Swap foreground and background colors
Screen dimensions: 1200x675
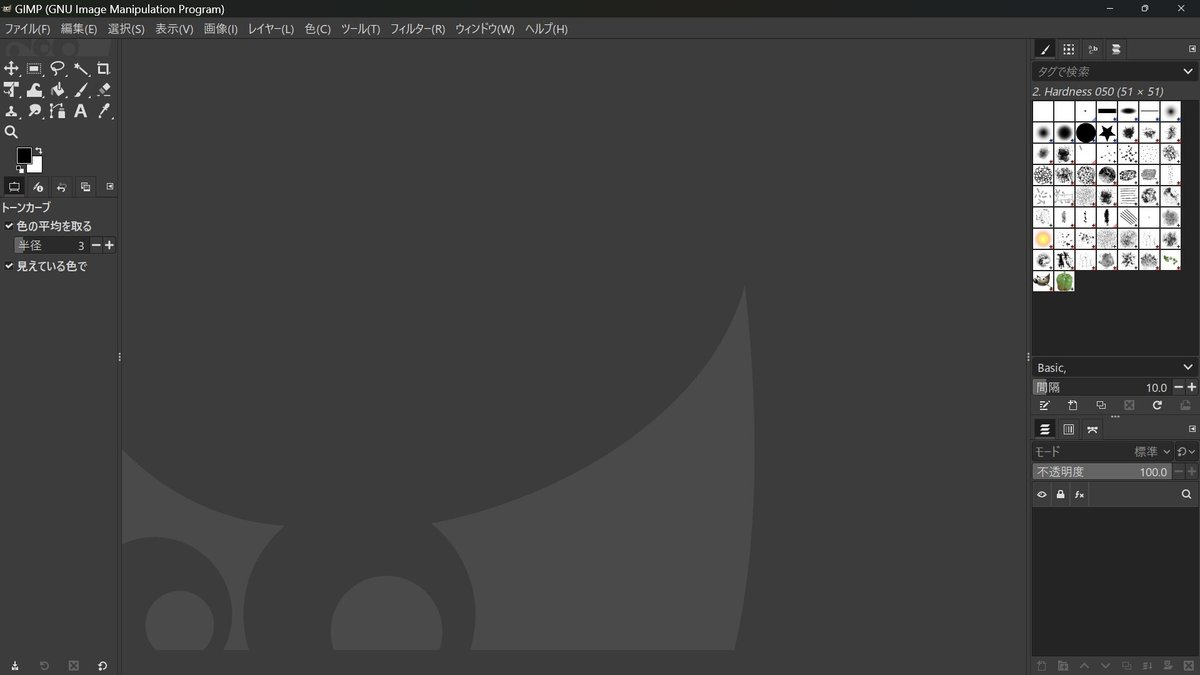point(40,148)
